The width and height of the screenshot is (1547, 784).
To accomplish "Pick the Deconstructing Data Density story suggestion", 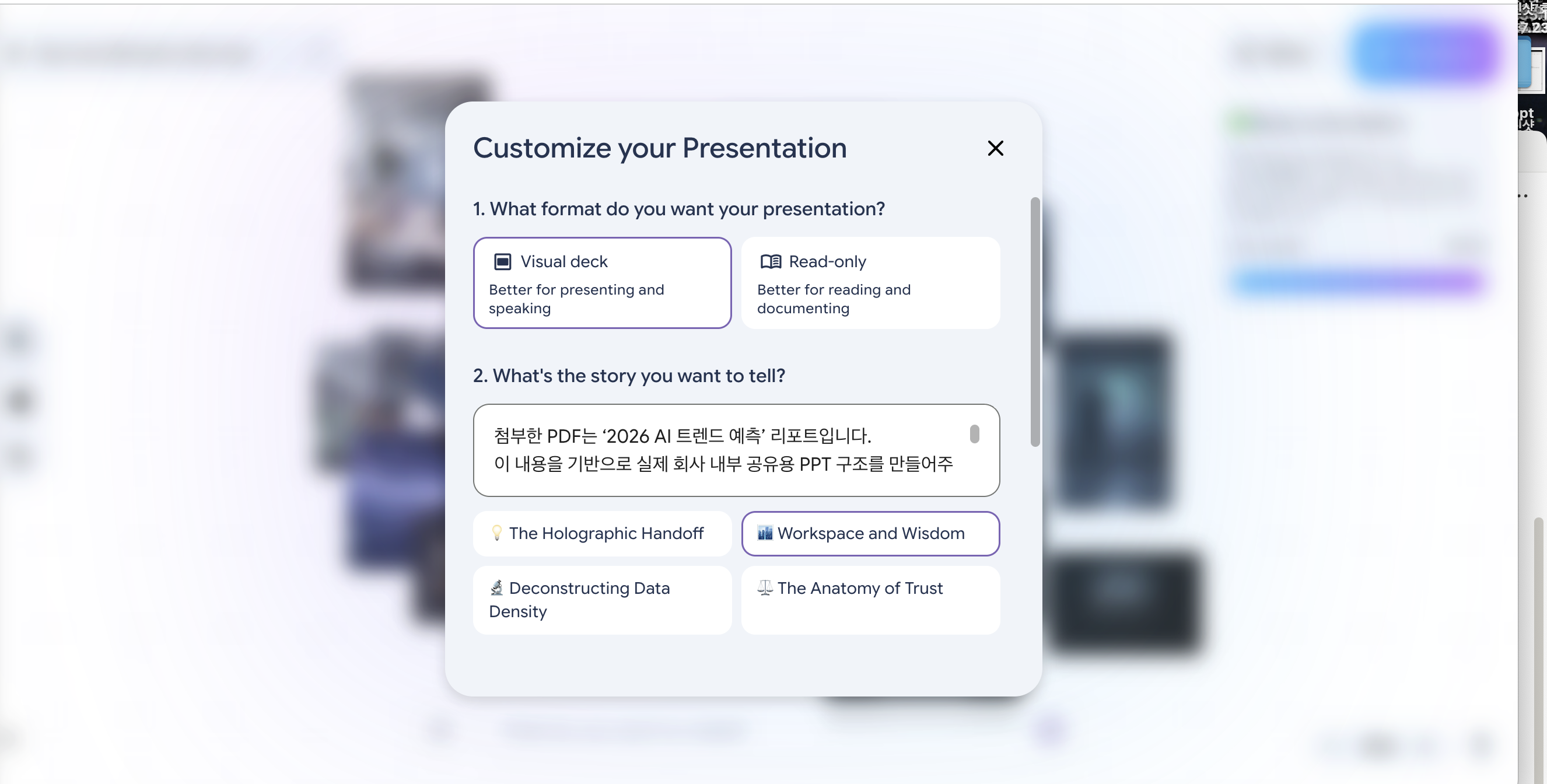I will pyautogui.click(x=602, y=600).
